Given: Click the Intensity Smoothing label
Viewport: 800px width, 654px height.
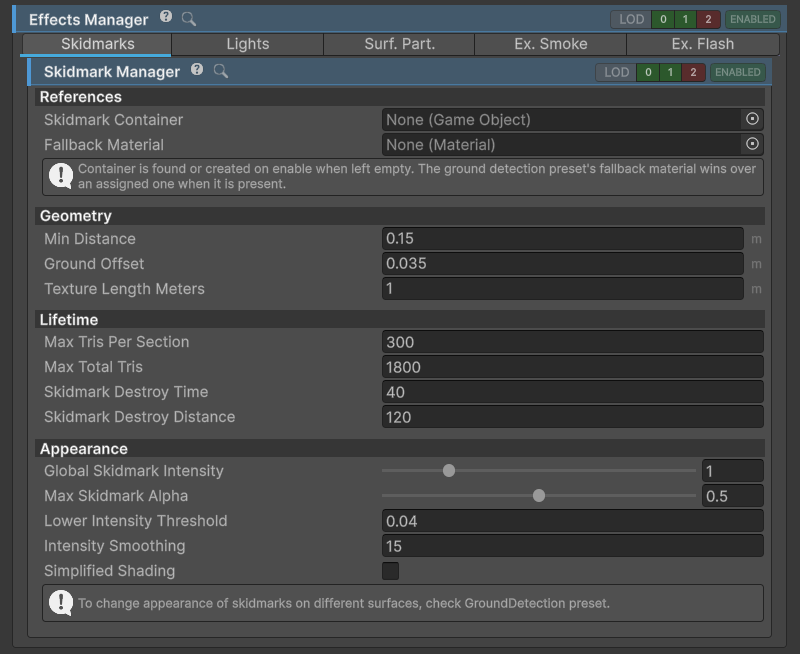Looking at the screenshot, I should (114, 546).
